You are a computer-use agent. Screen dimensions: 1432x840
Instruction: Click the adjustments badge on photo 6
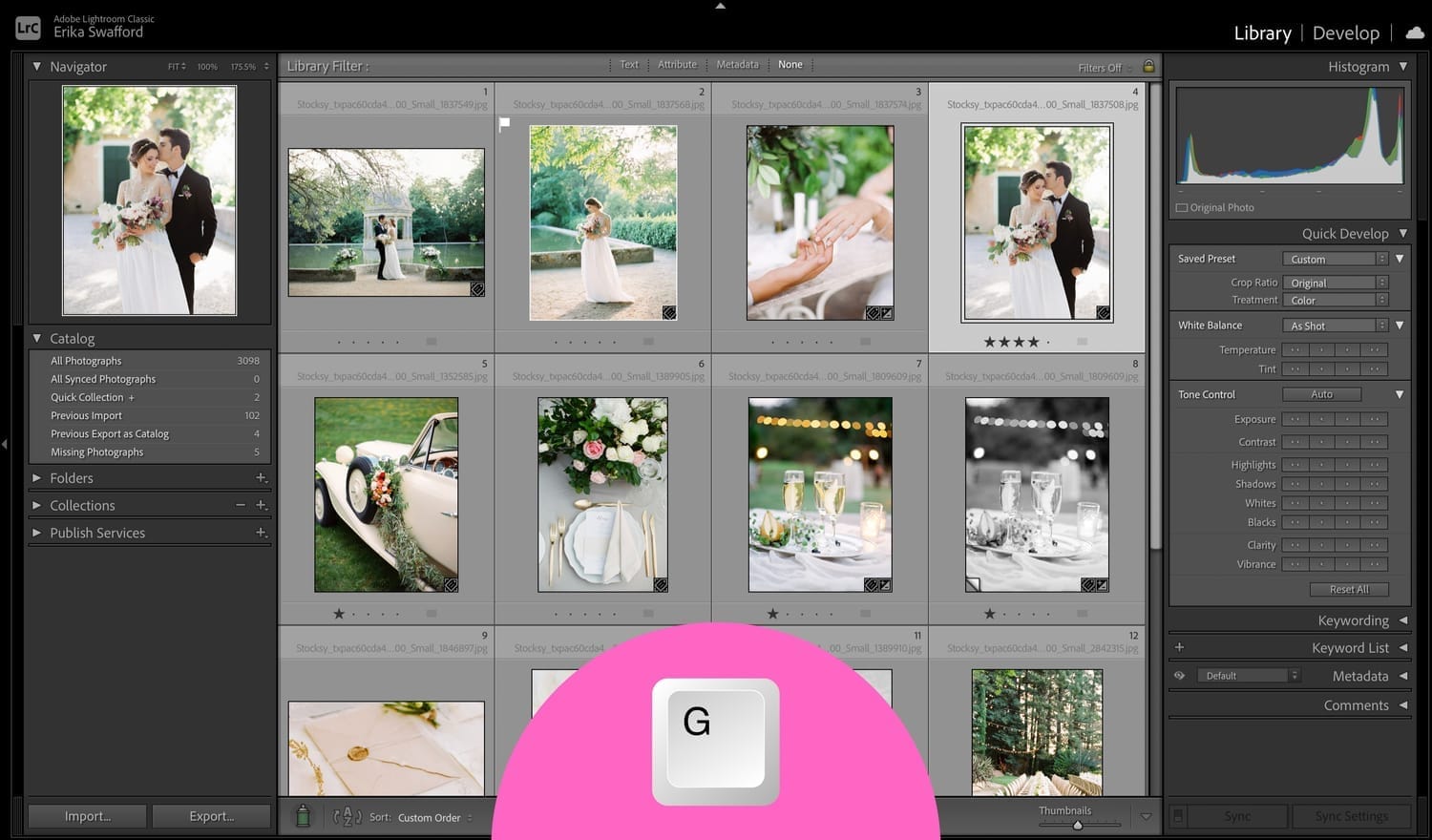[661, 585]
